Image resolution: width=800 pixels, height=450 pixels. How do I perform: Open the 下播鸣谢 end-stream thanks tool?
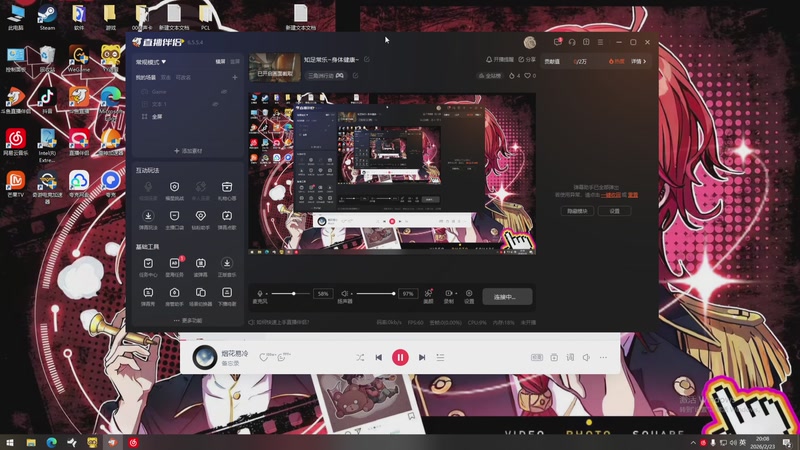coord(227,296)
